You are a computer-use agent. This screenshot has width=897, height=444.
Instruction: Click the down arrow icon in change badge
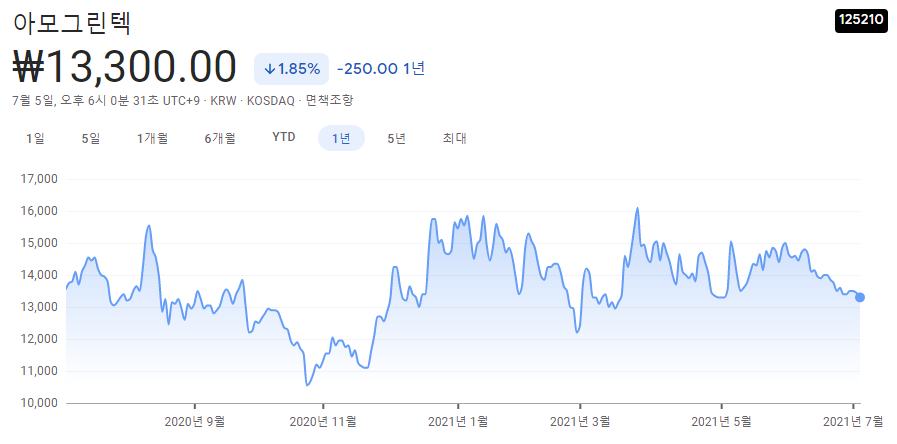(269, 69)
